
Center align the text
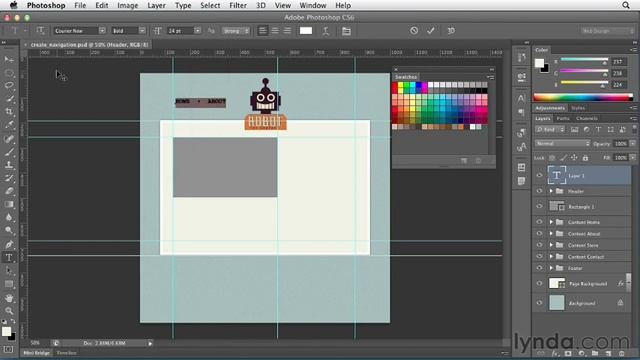click(x=275, y=31)
